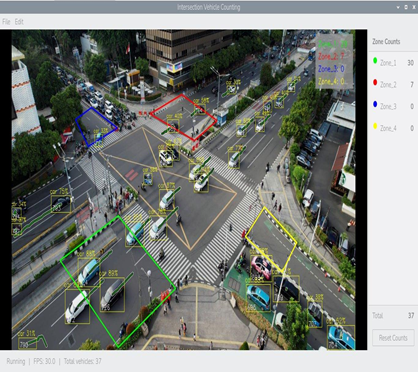Click the zone count overlay legend on video
This screenshot has height=372, width=418.
pos(334,61)
